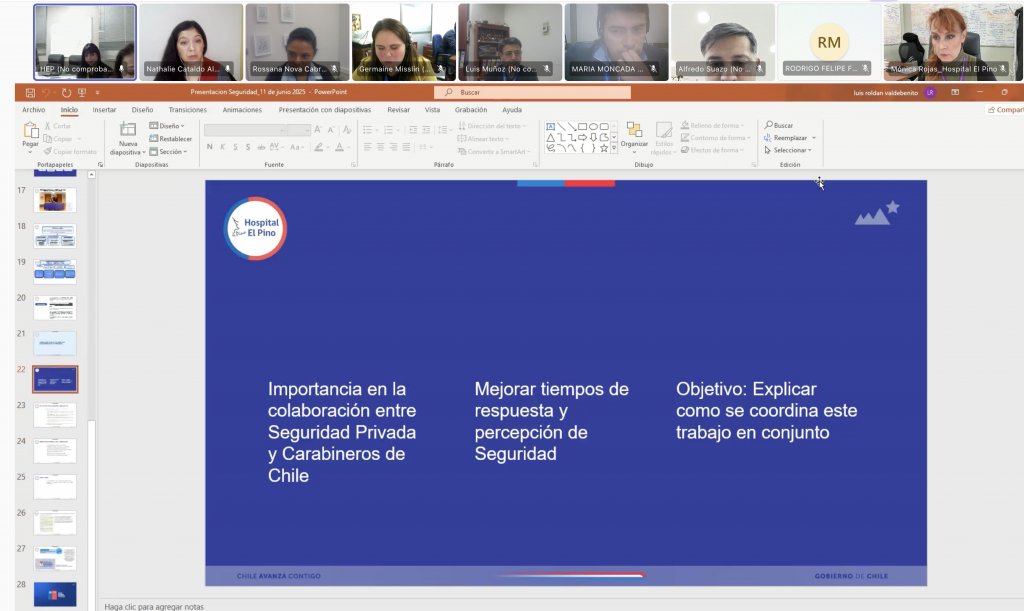Select the text box shape in the gallery
The image size is (1024, 611).
point(551,127)
